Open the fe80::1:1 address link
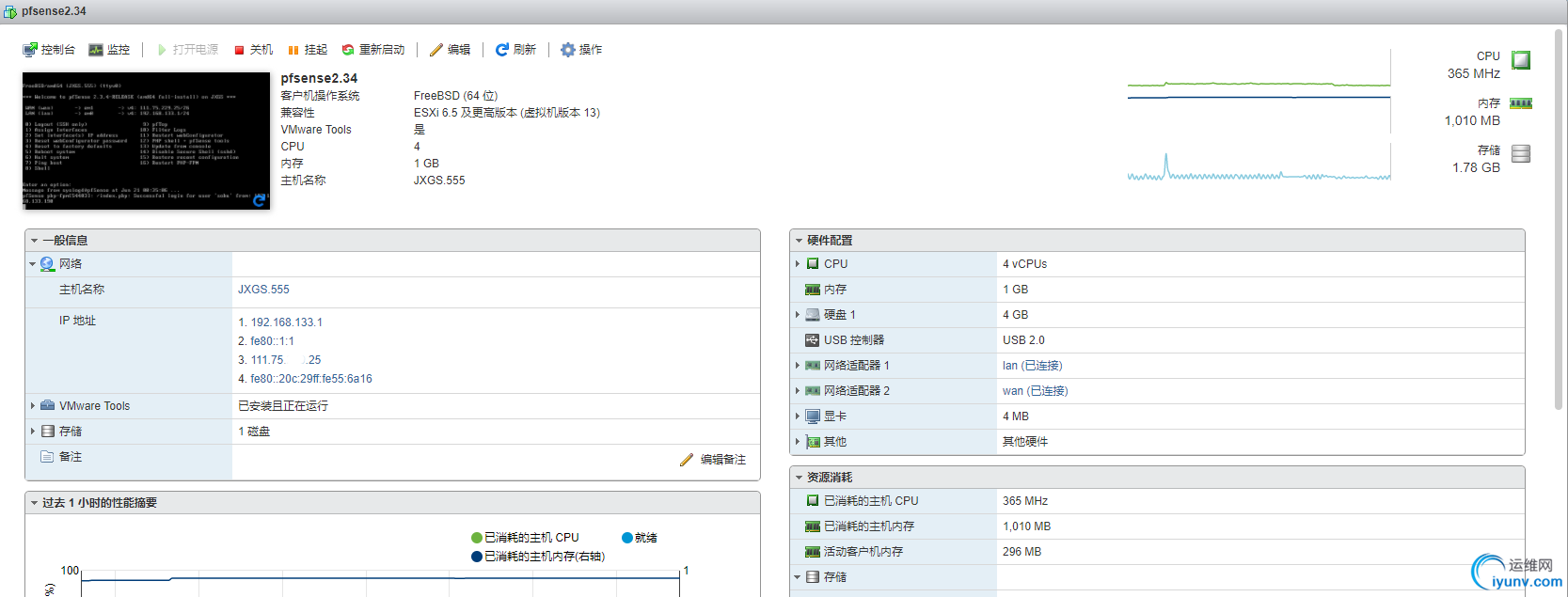Viewport: 1568px width, 597px height. pos(272,341)
